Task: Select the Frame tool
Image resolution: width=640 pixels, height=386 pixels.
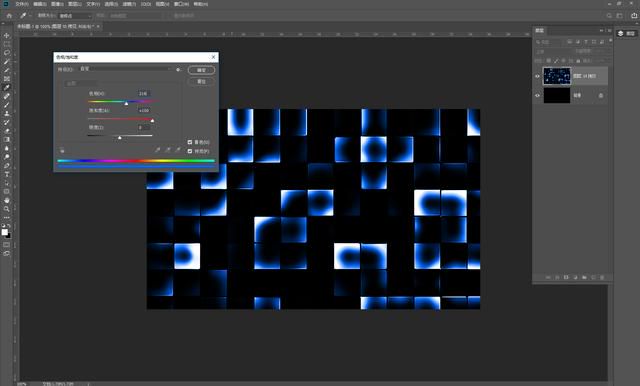Action: [x=7, y=79]
